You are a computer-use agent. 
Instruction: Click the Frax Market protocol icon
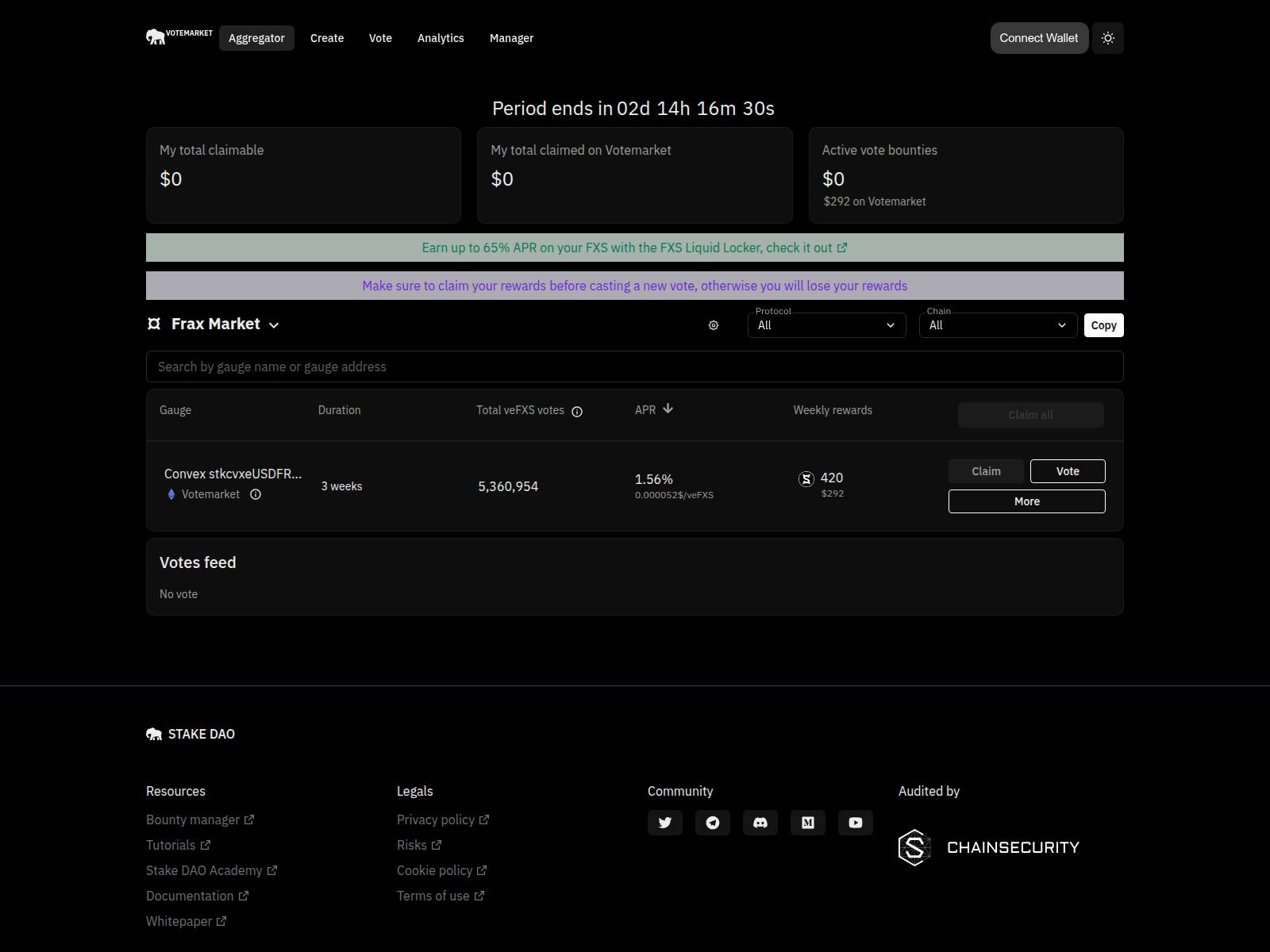click(x=154, y=324)
